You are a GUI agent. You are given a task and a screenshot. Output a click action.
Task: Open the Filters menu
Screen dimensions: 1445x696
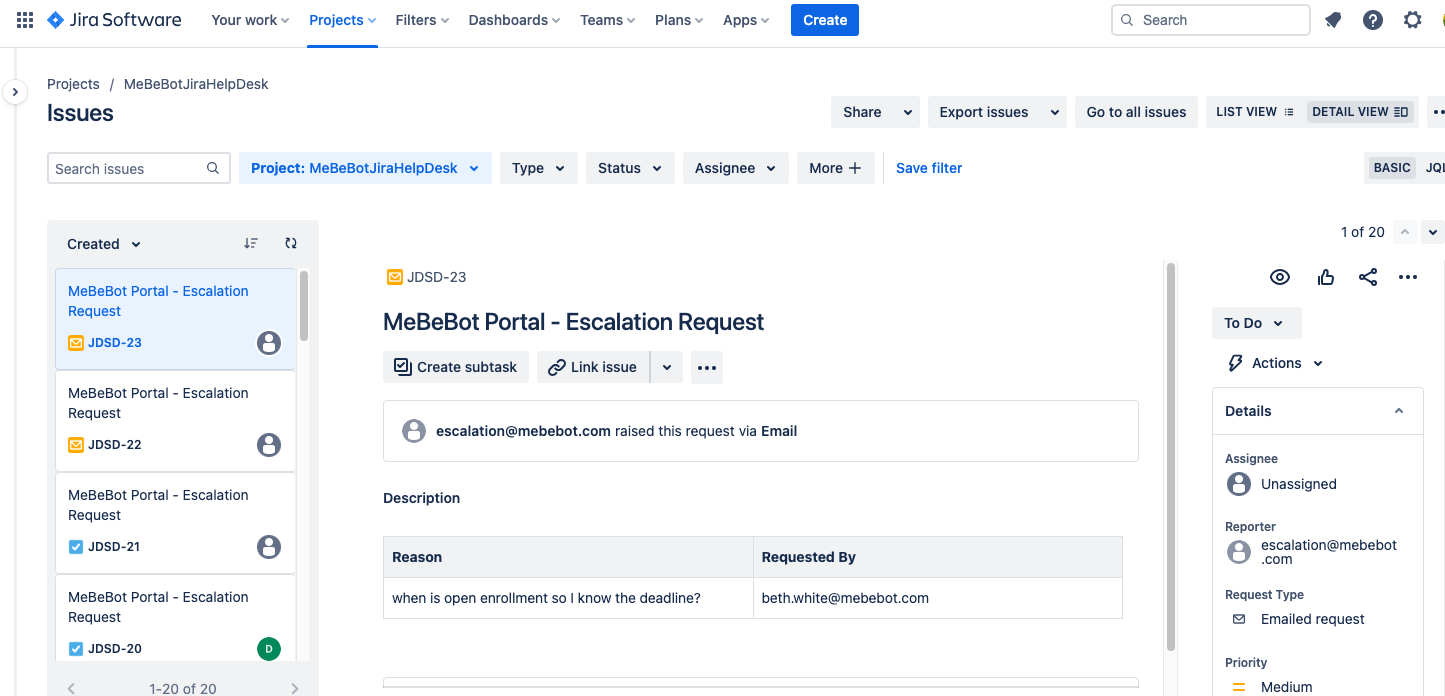(x=422, y=20)
